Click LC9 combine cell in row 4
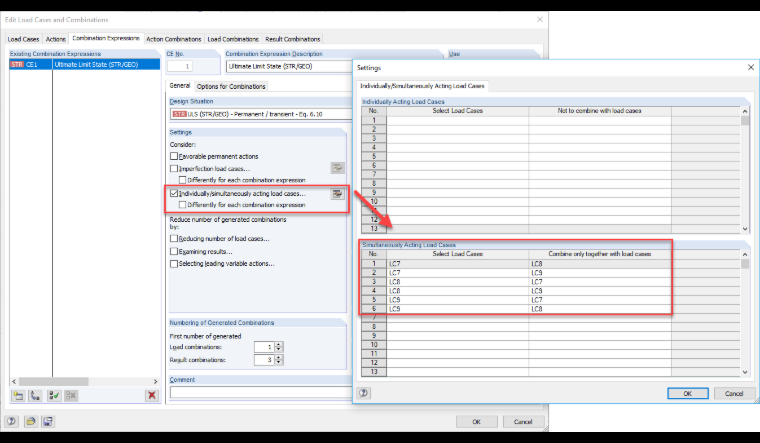This screenshot has height=443, width=760. [600, 291]
